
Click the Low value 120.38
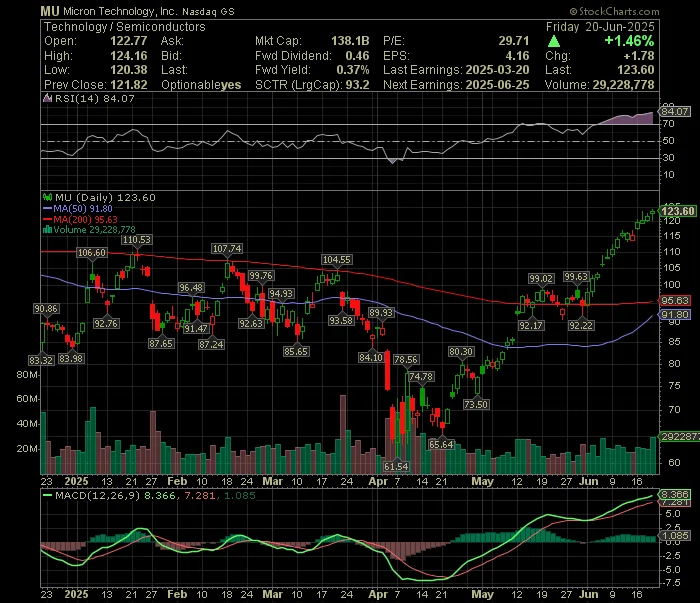pyautogui.click(x=129, y=70)
